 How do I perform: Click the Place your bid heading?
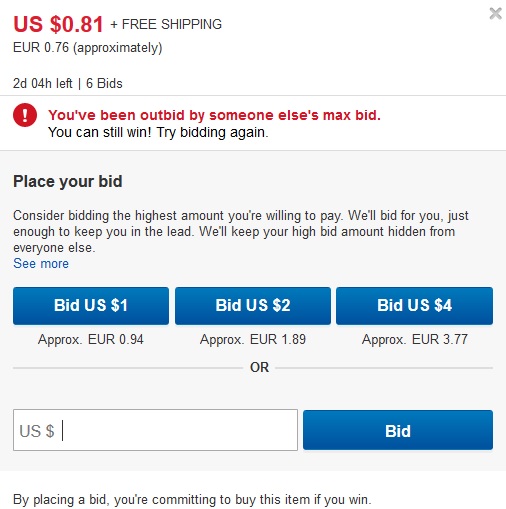point(68,182)
